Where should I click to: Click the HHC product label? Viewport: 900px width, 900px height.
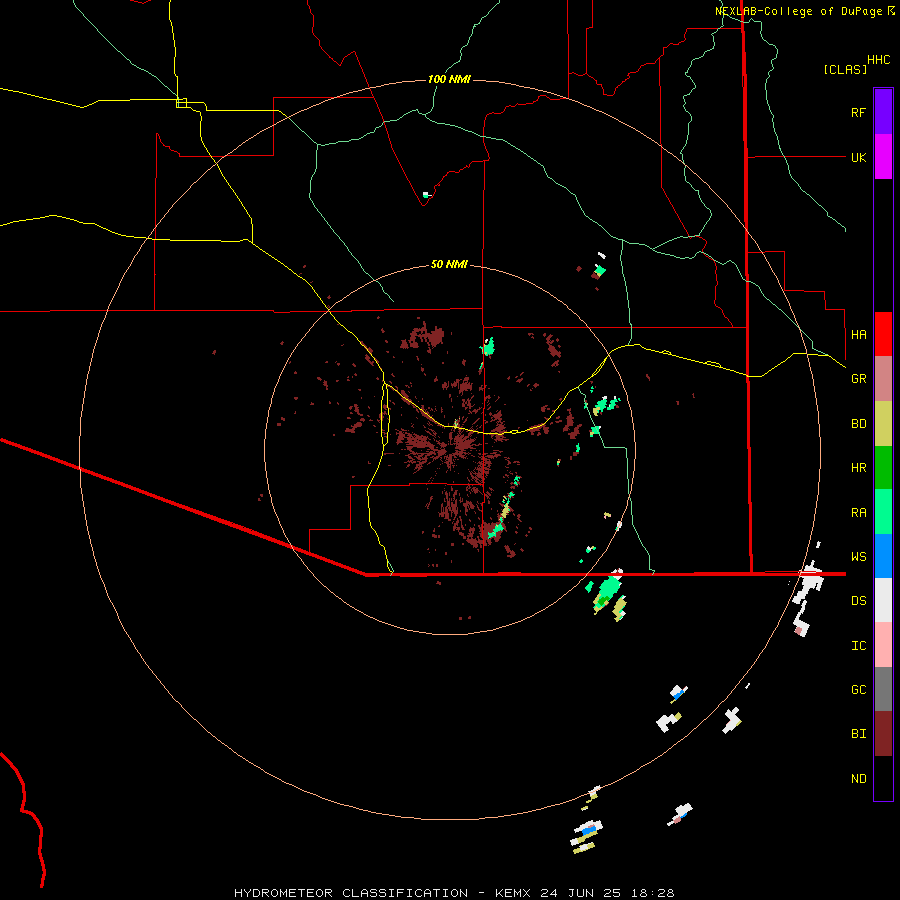878,60
